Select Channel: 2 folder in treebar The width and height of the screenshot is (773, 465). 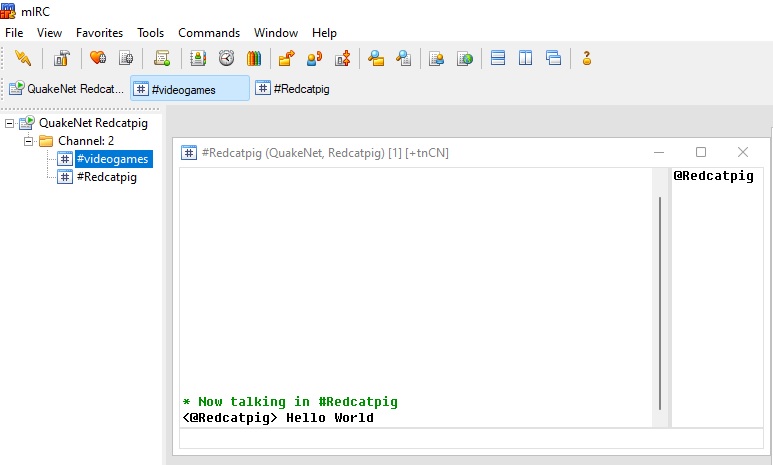coord(86,141)
